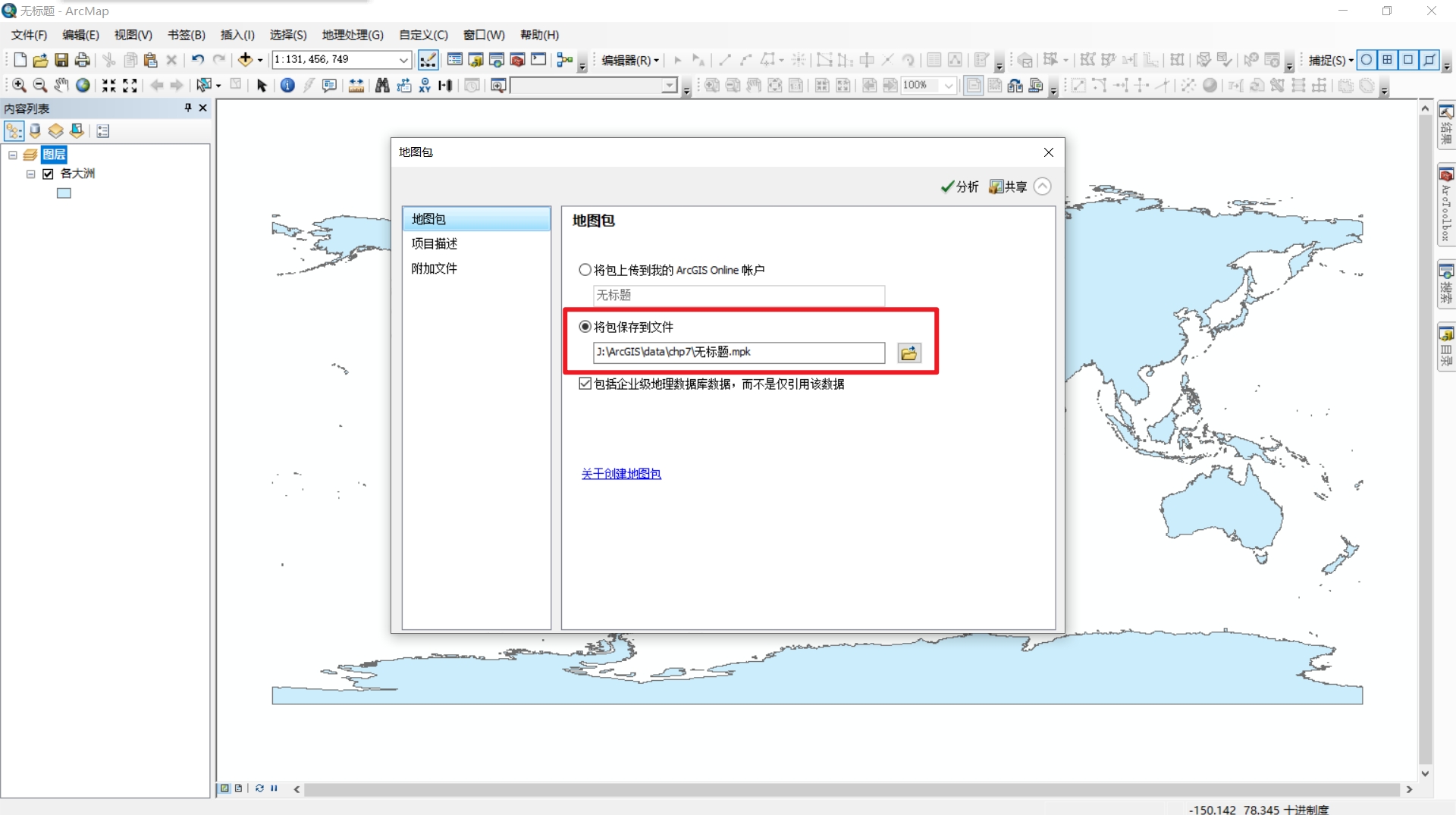
Task: List layers by source
Action: (35, 131)
